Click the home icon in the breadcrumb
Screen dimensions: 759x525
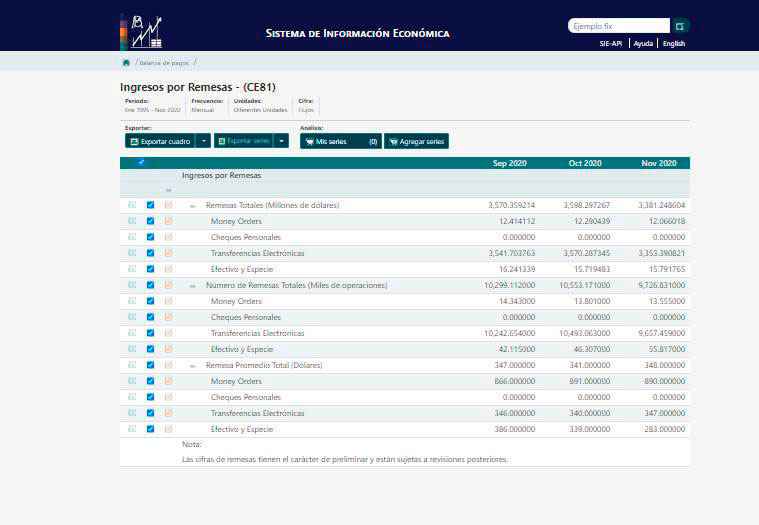126,63
